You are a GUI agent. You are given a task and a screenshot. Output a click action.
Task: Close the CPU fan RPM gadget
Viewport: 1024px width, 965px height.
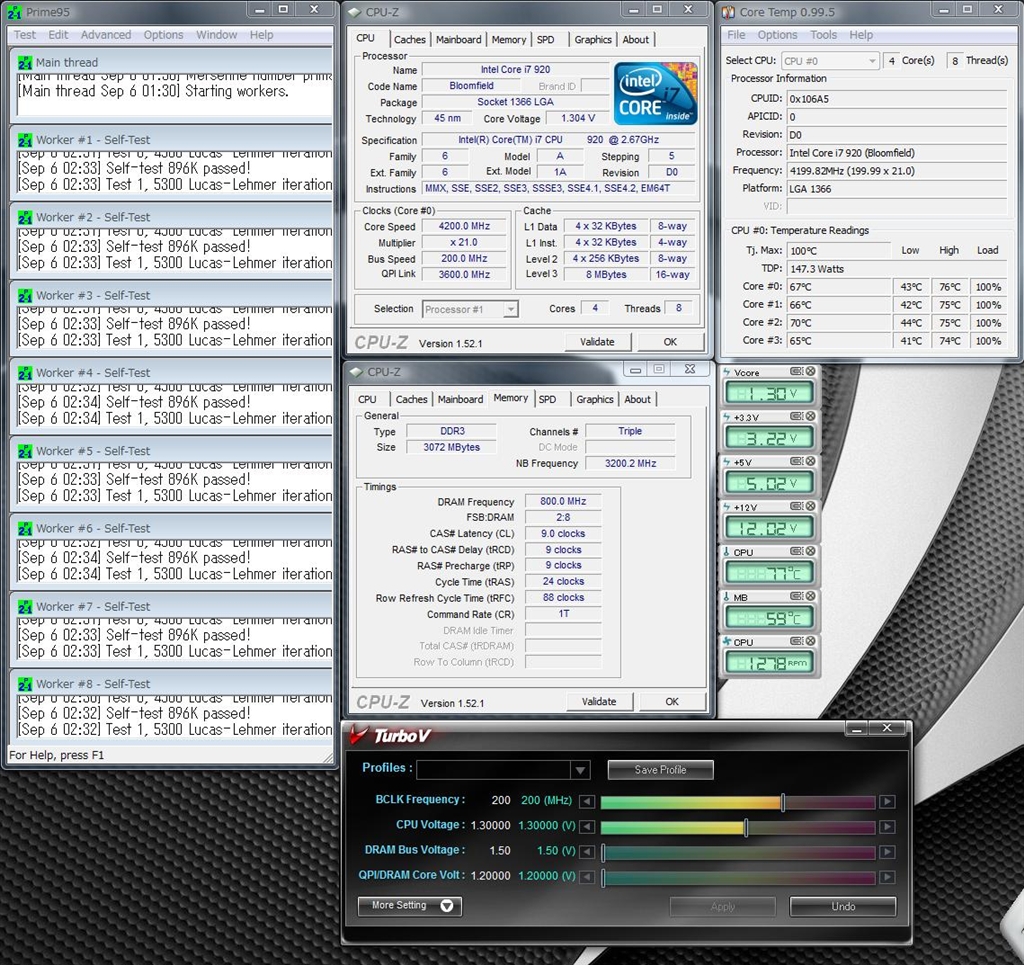810,642
